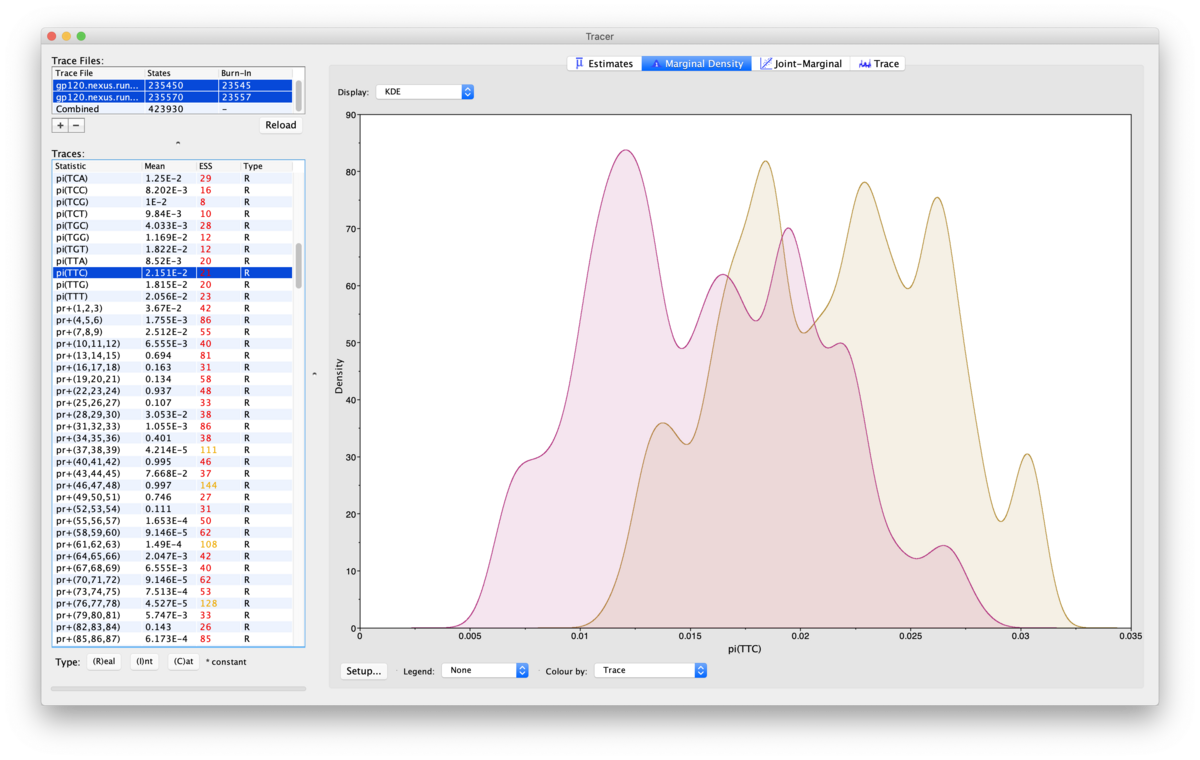Screen dimensions: 1200x760
Task: Select the pi(TTG) statistic row
Action: pos(172,285)
